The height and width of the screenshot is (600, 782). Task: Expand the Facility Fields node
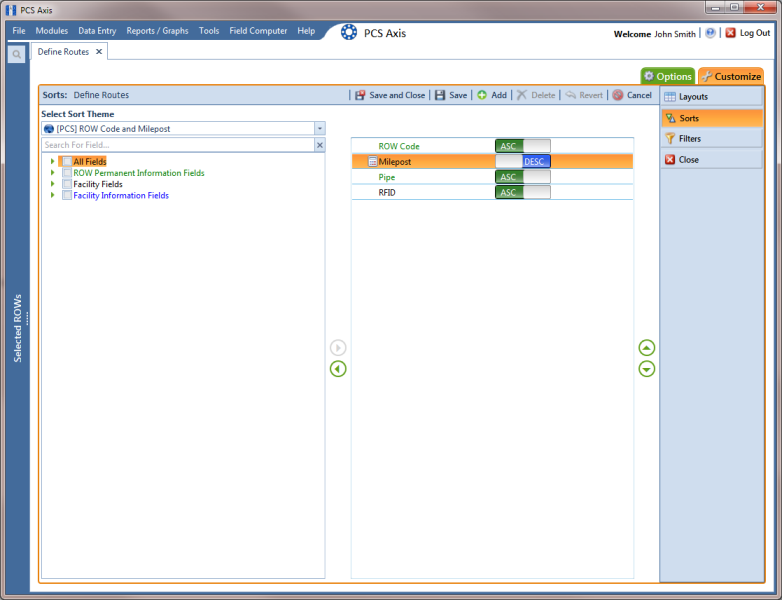(52, 184)
